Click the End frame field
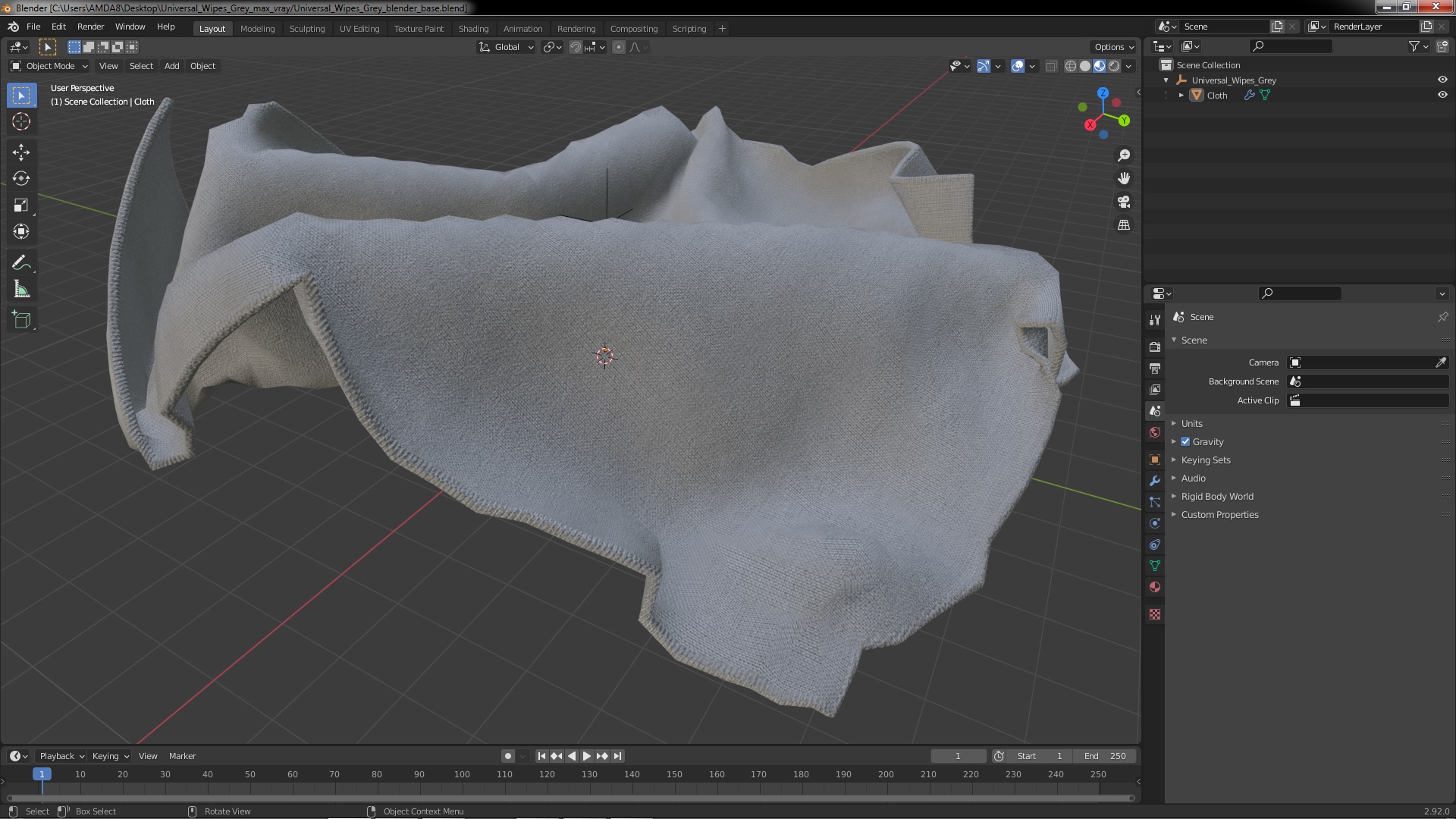The image size is (1456, 819). (1105, 755)
